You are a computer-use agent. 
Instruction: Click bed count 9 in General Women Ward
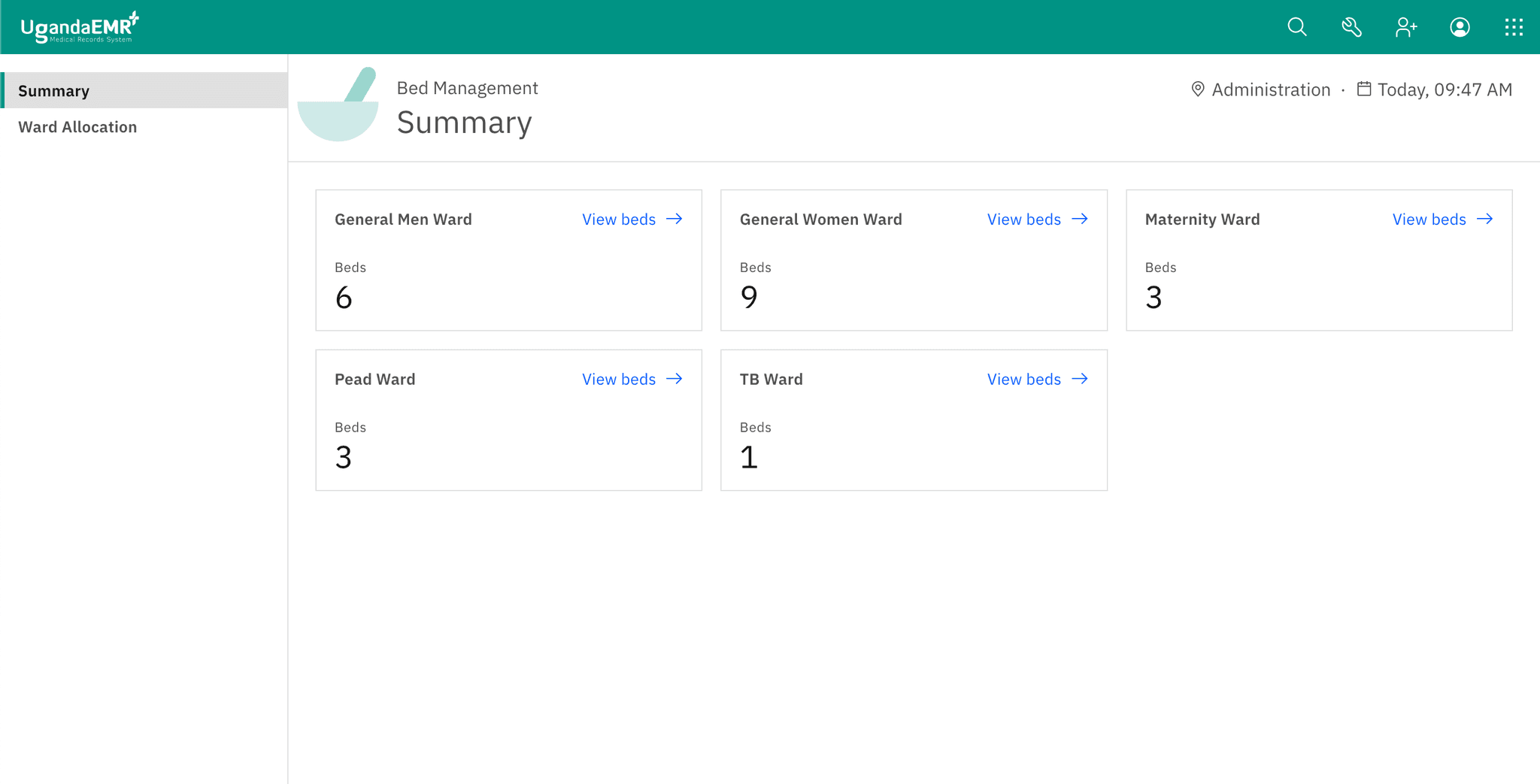[x=749, y=298]
